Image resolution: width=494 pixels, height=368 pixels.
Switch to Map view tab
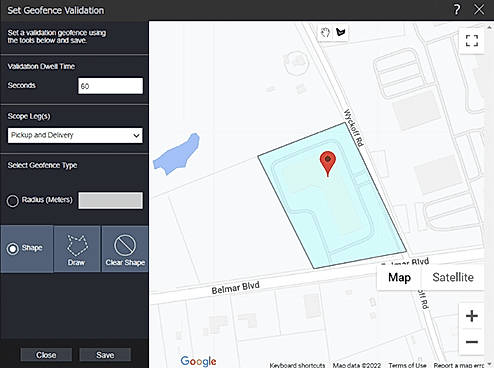(x=399, y=277)
